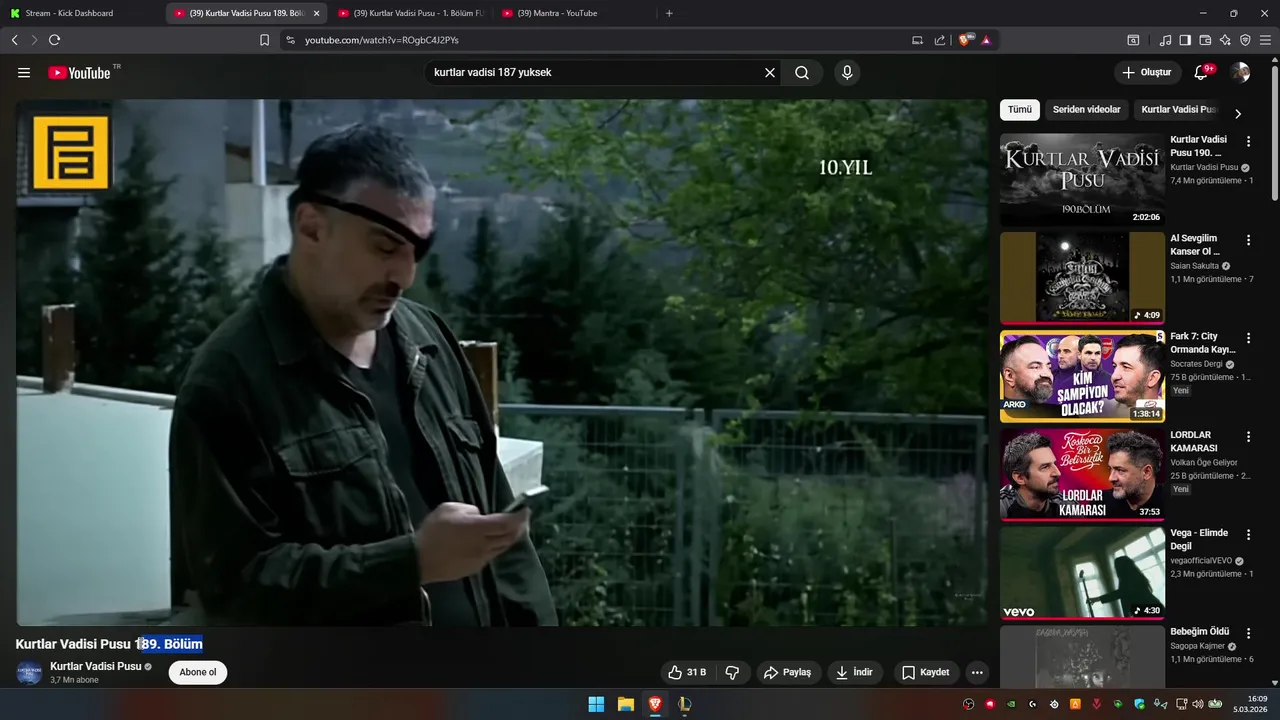Image resolution: width=1280 pixels, height=720 pixels.
Task: Go back with browser back arrow
Action: [14, 40]
